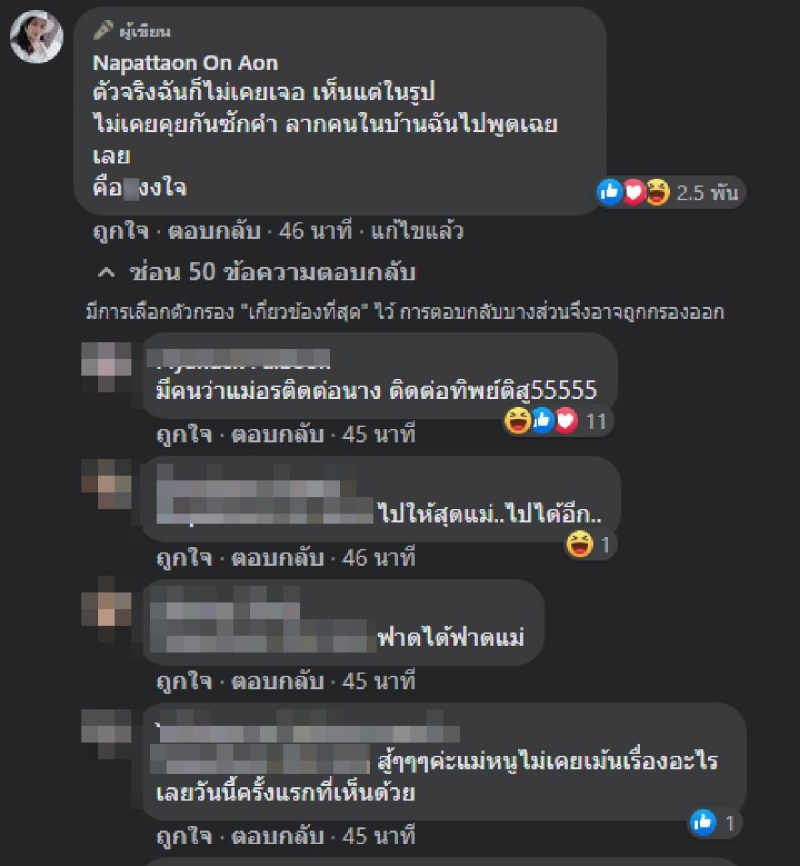
Task: Like the reply mentioning ทิพย์ติสู55555
Action: 185,435
